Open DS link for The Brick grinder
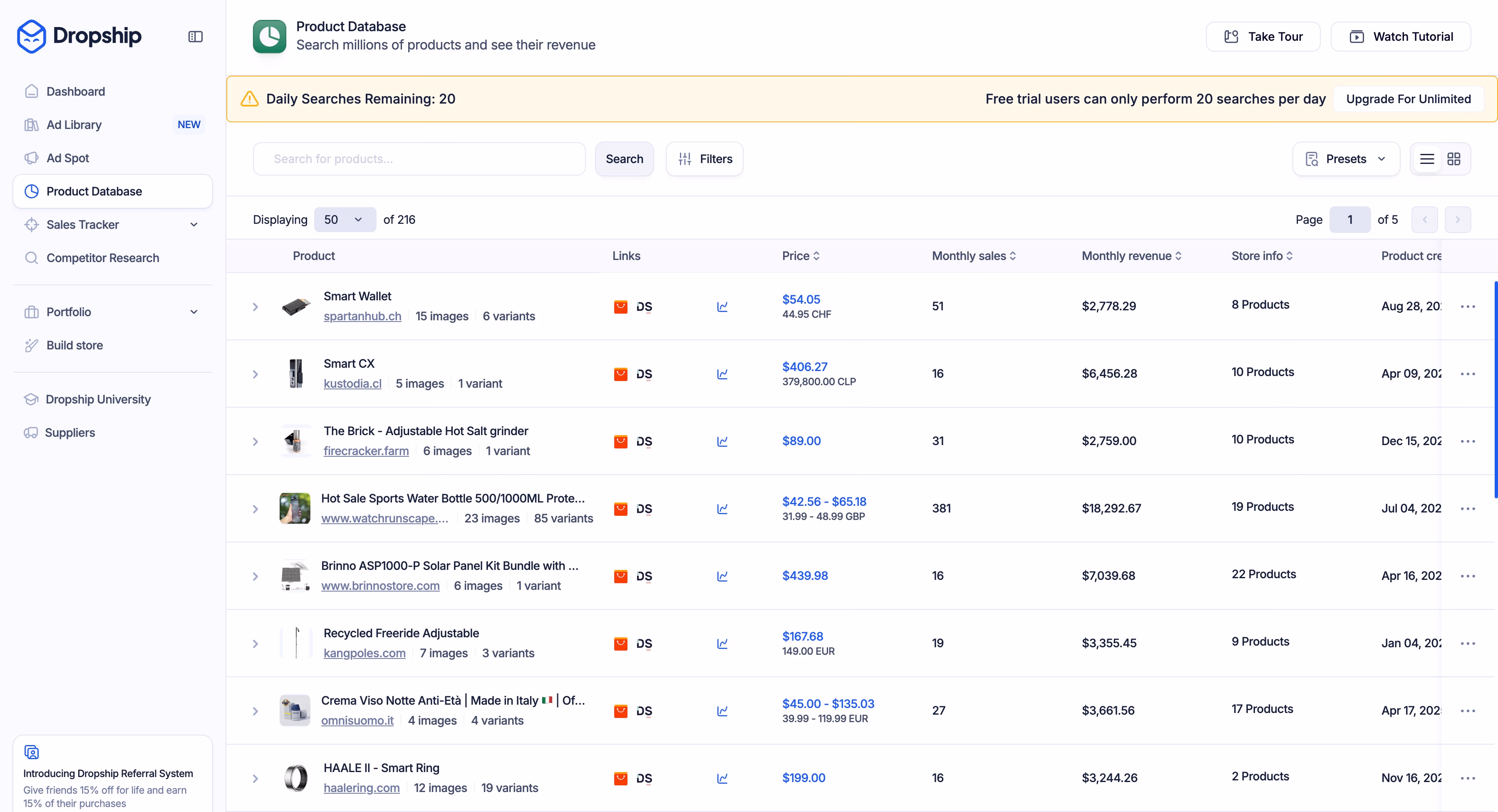 point(644,441)
